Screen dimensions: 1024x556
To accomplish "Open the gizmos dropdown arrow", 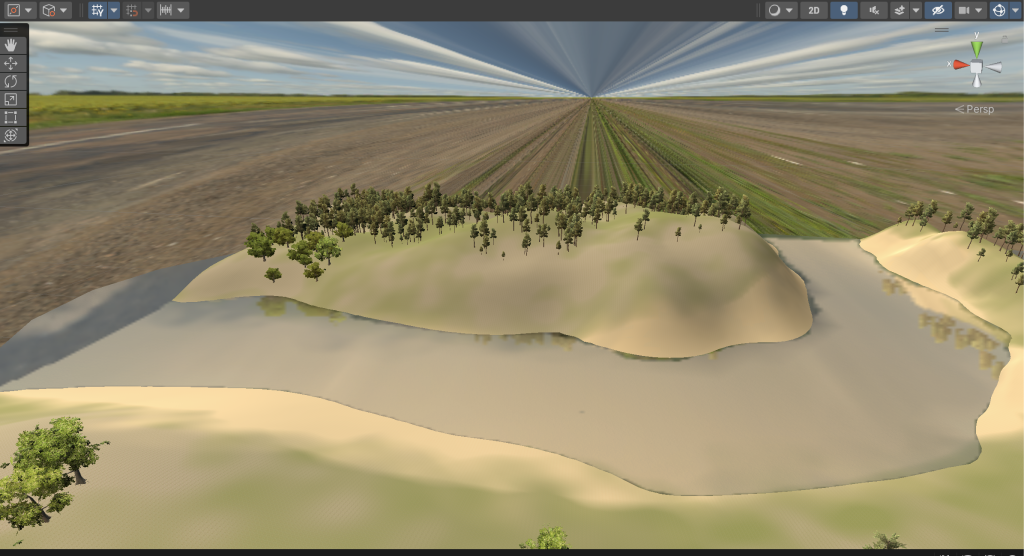I will (x=1013, y=10).
